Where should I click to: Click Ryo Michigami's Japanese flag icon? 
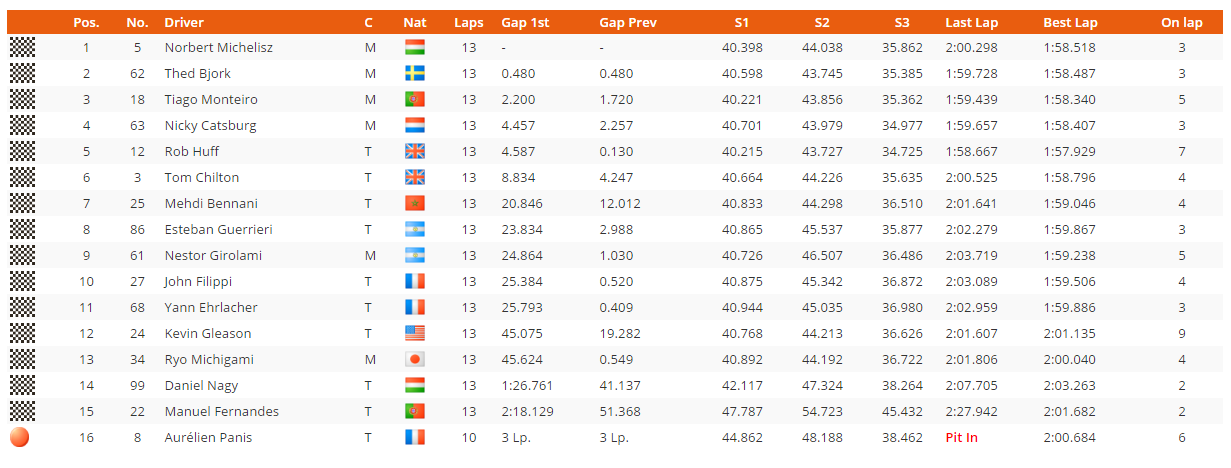415,359
